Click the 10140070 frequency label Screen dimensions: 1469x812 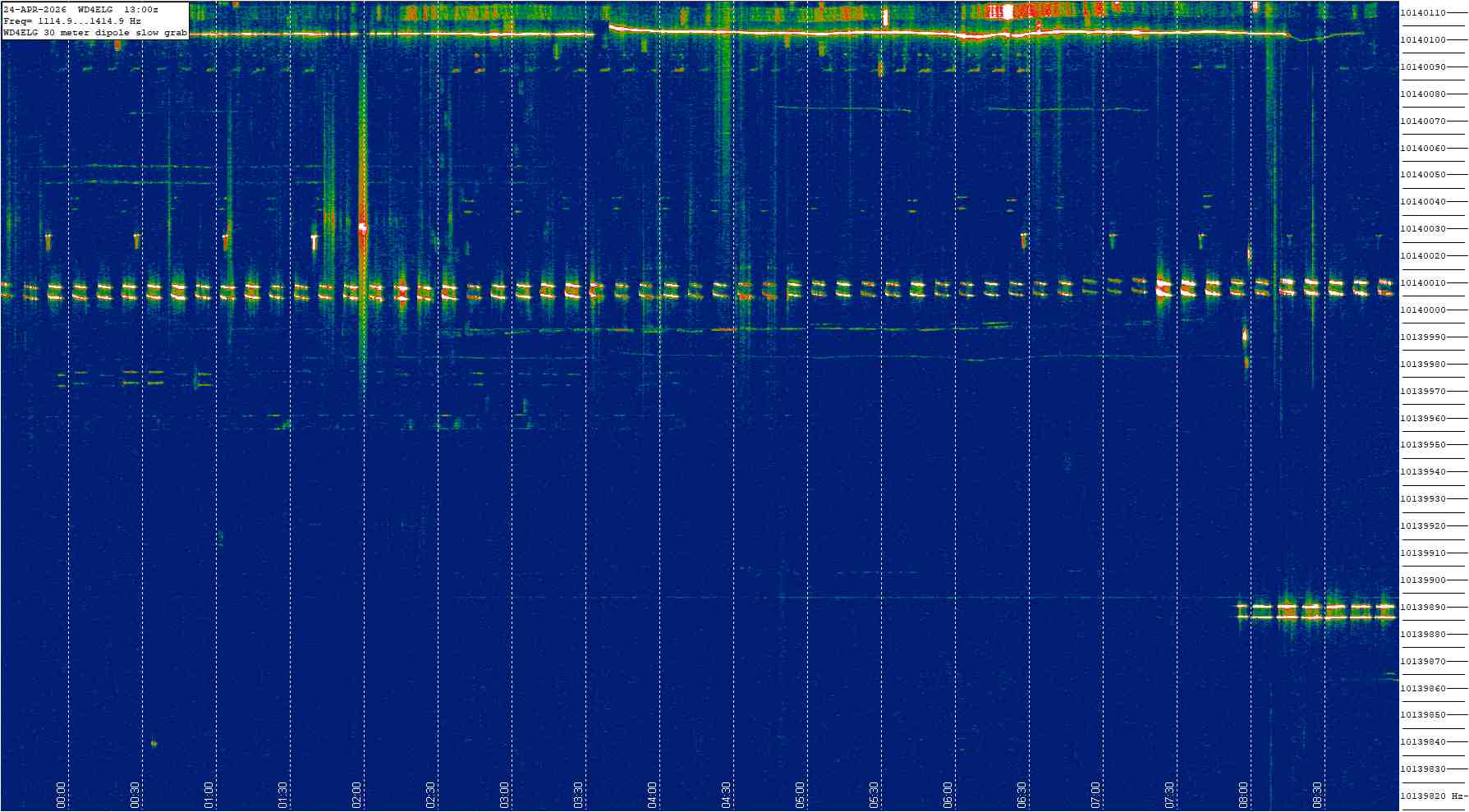point(1423,122)
